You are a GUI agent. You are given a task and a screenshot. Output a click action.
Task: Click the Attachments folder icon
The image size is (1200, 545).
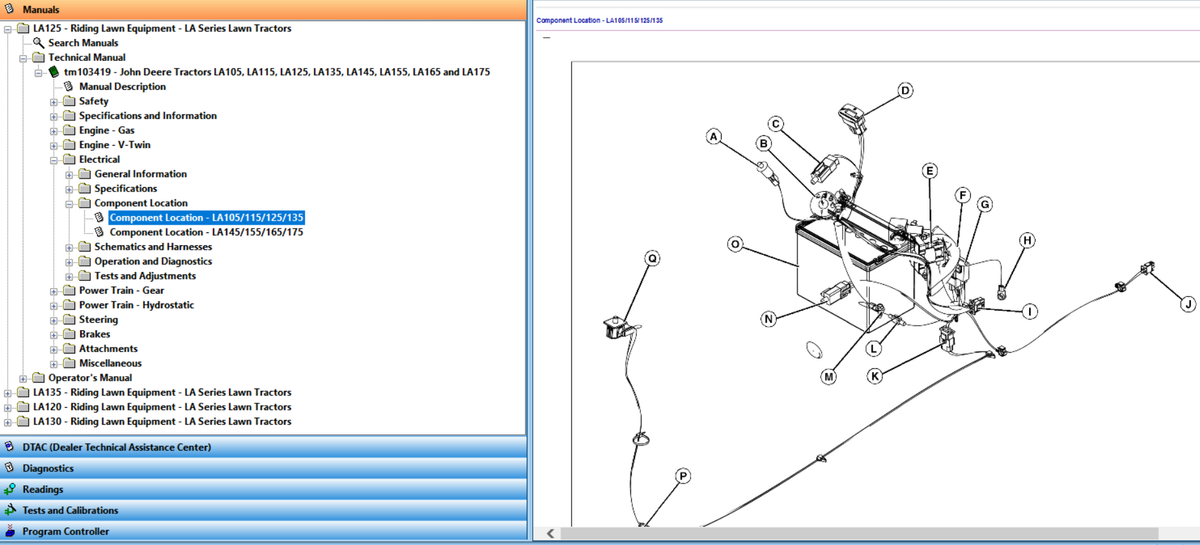(x=69, y=349)
